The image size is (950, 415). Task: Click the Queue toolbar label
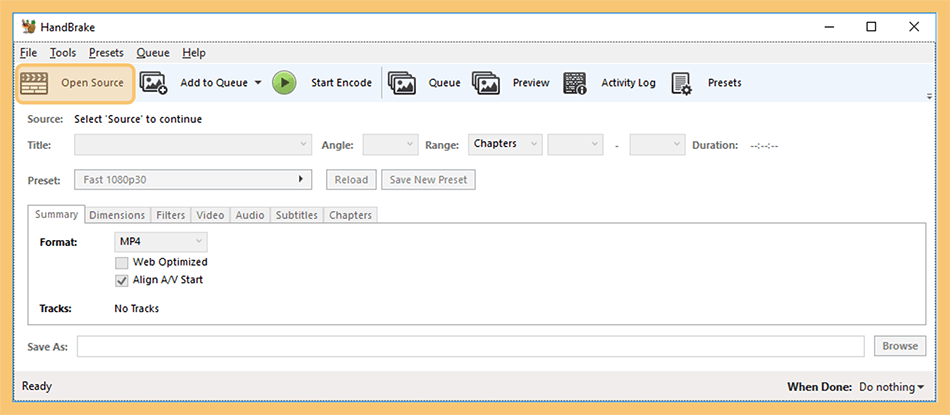coord(445,83)
